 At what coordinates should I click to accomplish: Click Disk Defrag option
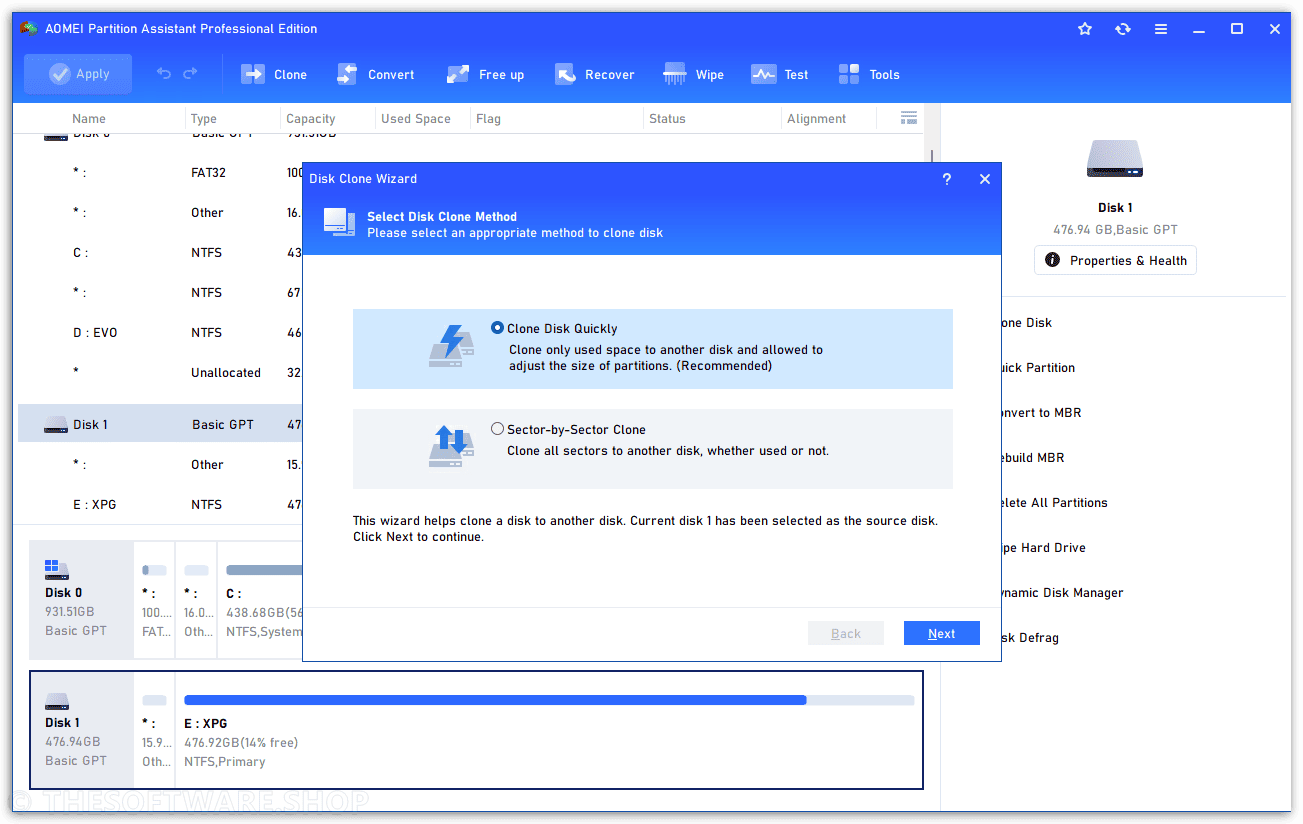point(1030,637)
